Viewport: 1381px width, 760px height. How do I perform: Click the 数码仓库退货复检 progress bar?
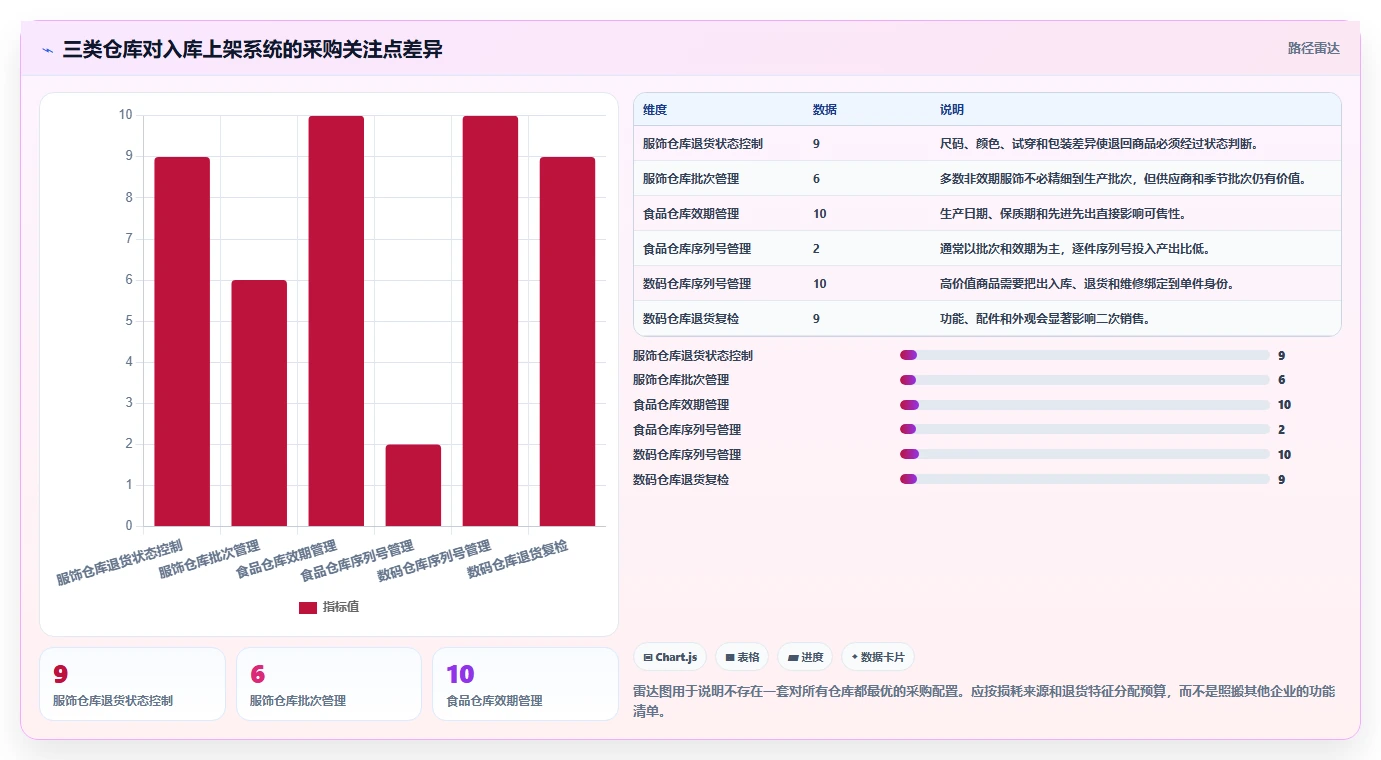[1085, 480]
